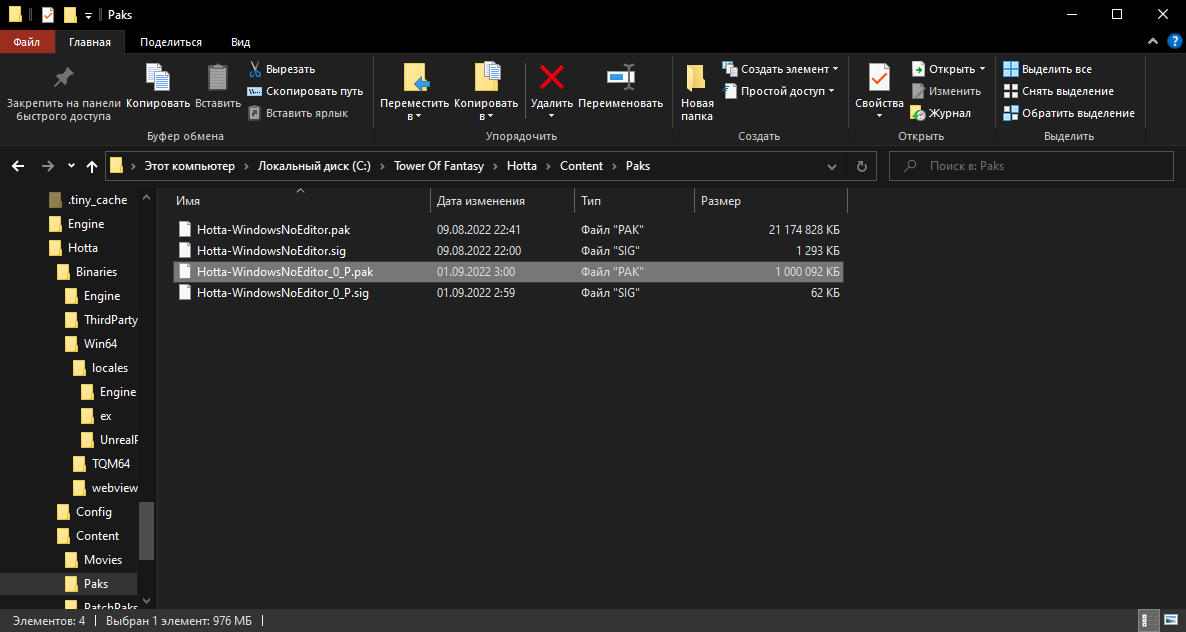Click Скопировать путь button

(x=306, y=91)
